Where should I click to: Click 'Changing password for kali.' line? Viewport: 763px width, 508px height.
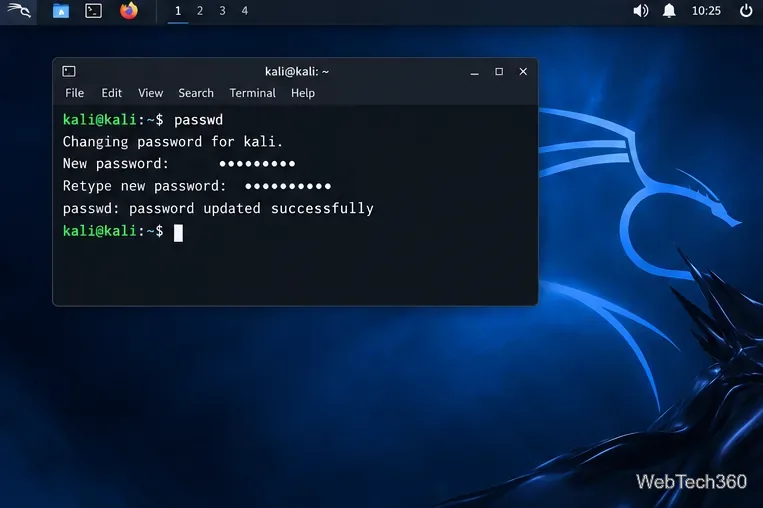tap(173, 142)
